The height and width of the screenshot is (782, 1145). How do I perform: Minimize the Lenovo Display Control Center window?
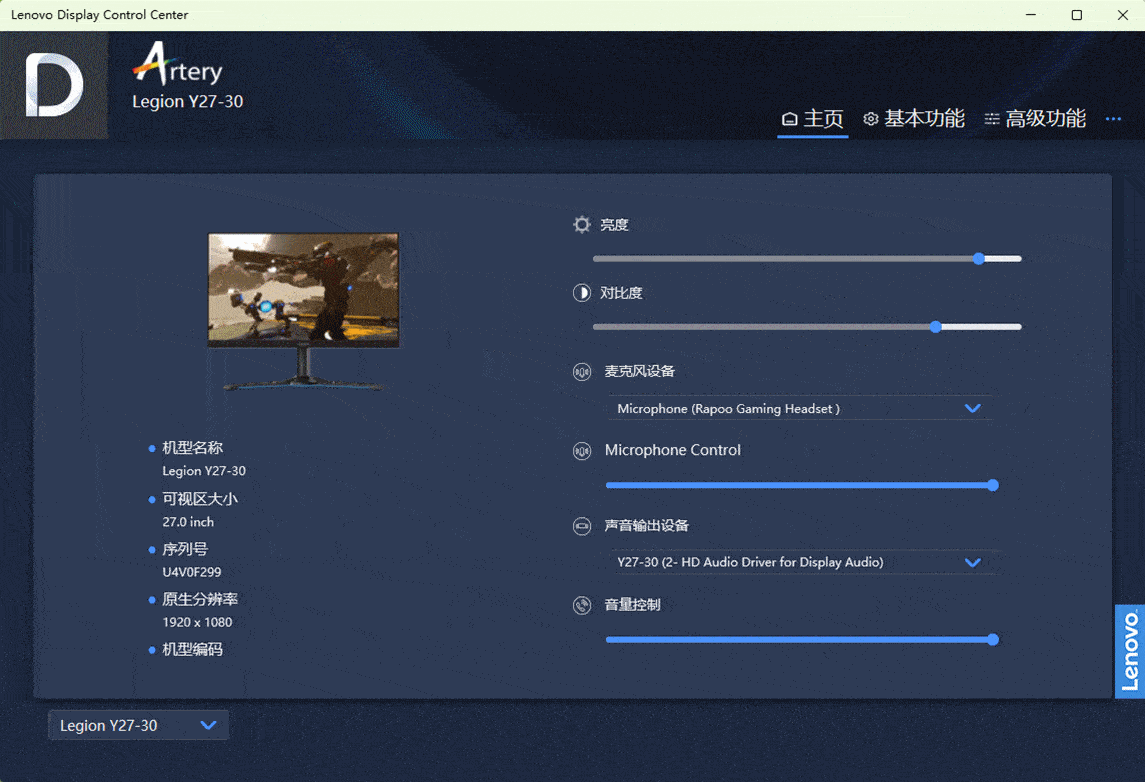(1030, 15)
